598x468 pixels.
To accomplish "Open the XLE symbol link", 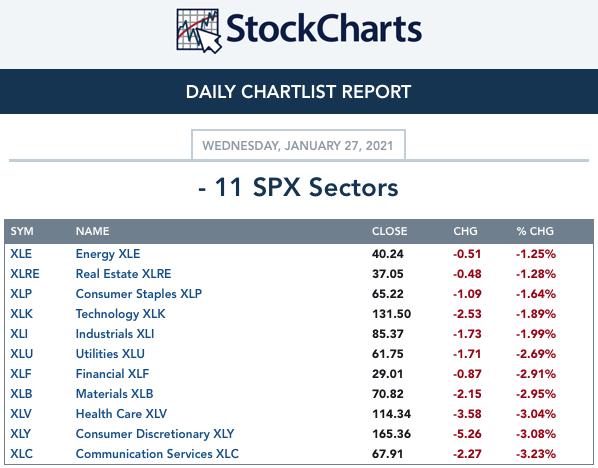I will [21, 254].
